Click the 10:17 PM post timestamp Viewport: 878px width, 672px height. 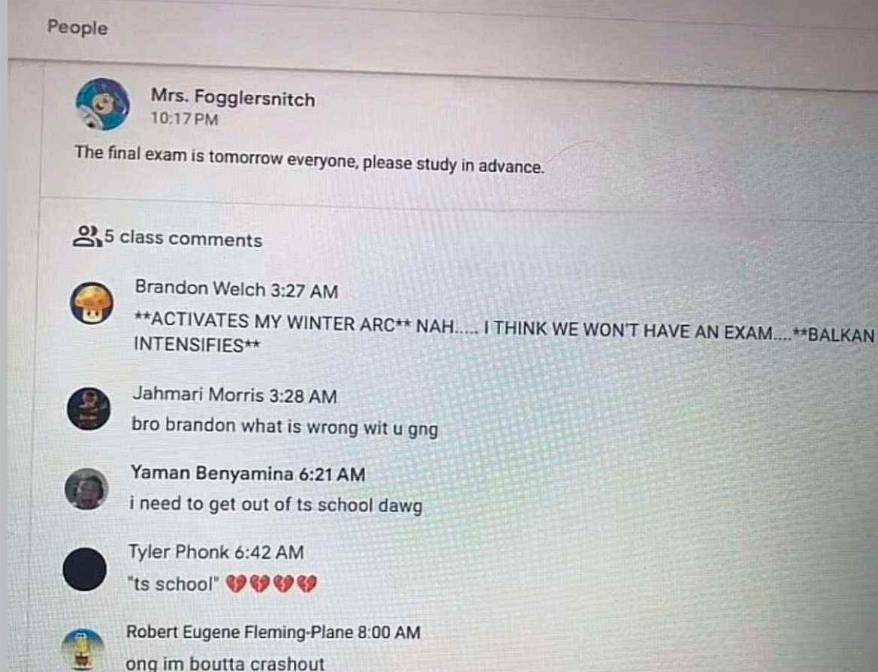coord(184,119)
